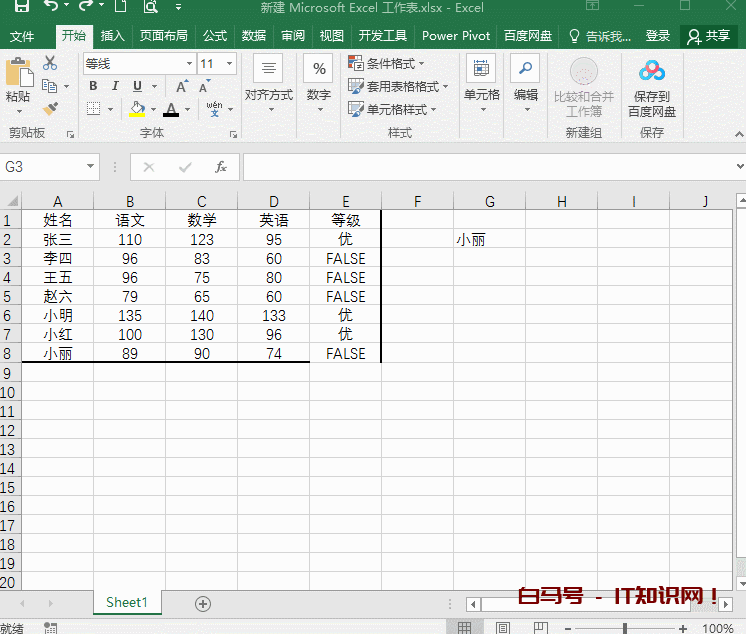Toggle underline formatting
Image resolution: width=746 pixels, height=634 pixels.
[137, 86]
